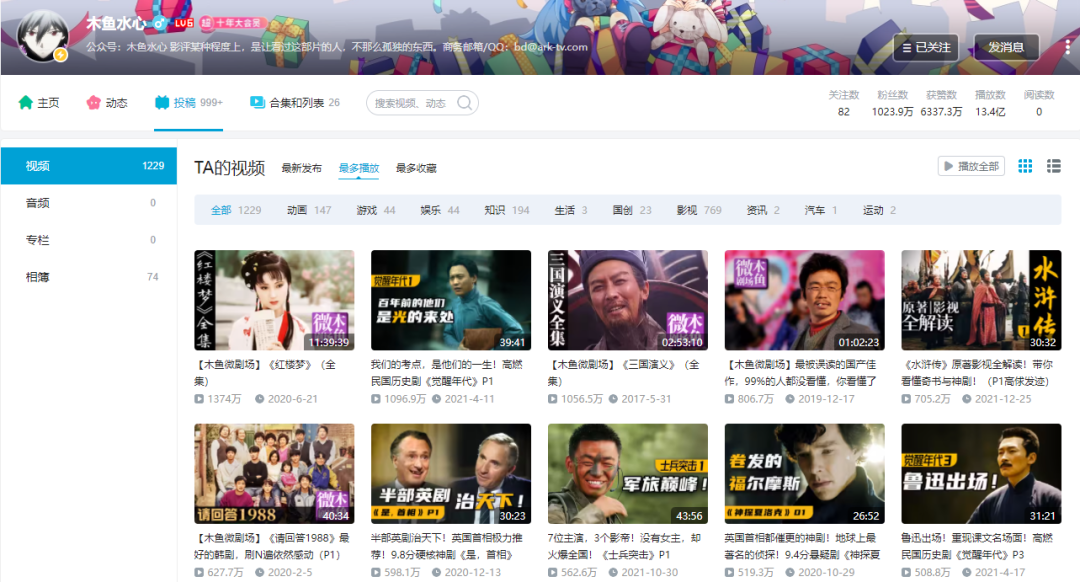Click the 关注数 82 stat
This screenshot has height=582, width=1080.
coord(843,103)
